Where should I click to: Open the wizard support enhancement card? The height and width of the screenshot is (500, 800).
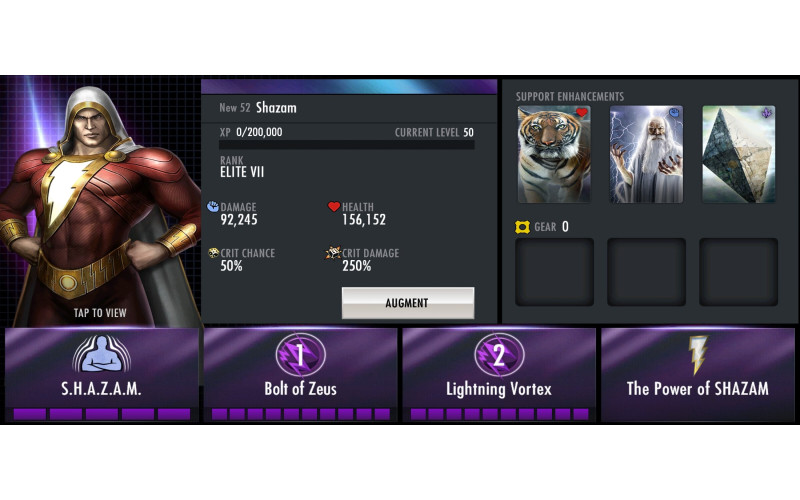(x=646, y=155)
